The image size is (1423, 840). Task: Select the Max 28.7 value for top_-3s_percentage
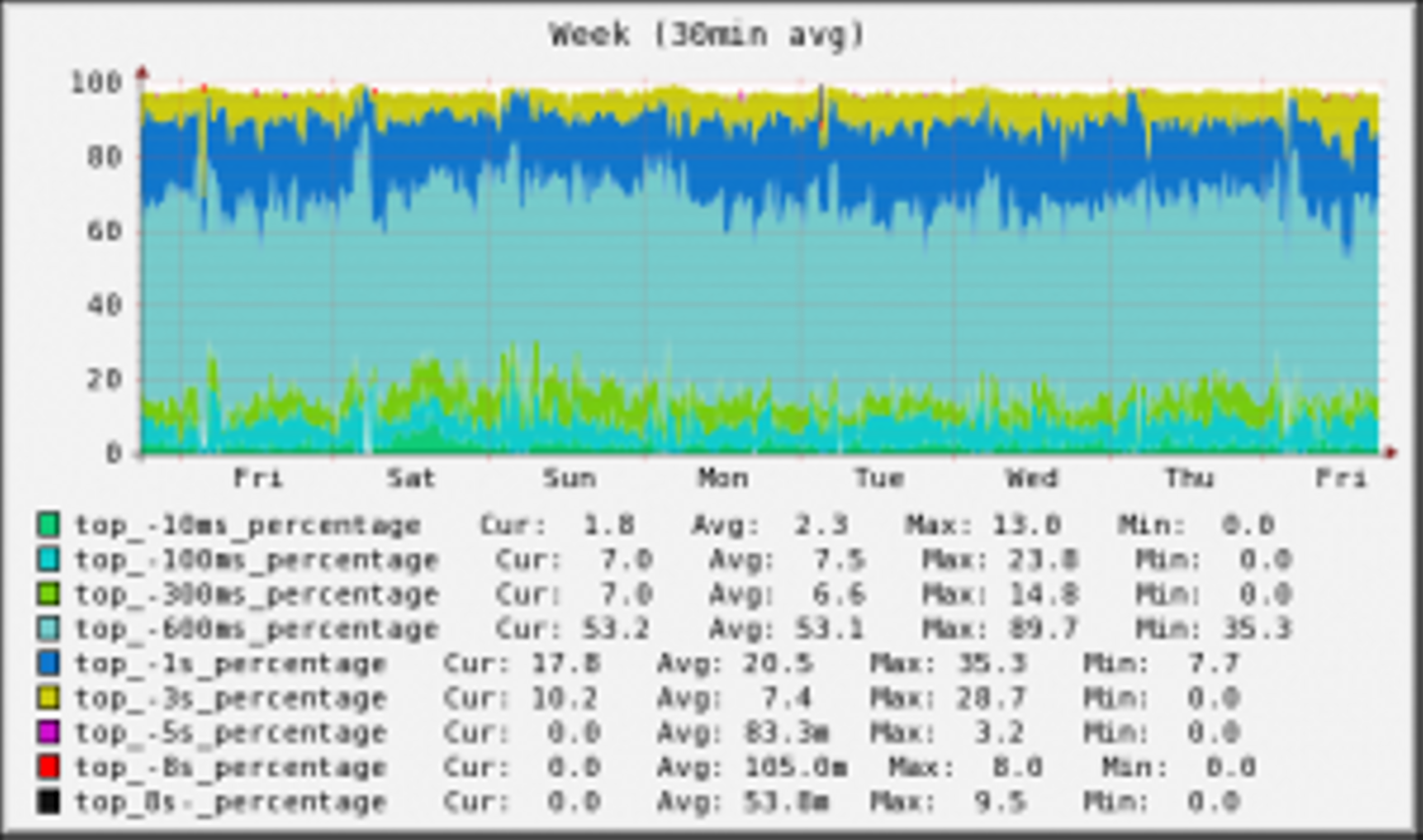click(990, 698)
